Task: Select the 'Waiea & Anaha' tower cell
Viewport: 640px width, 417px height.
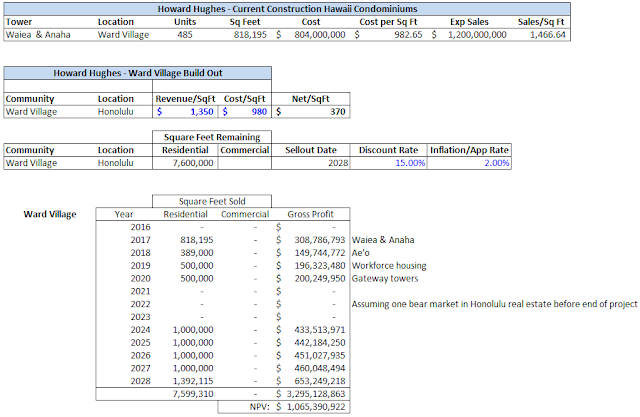Action: (38, 35)
